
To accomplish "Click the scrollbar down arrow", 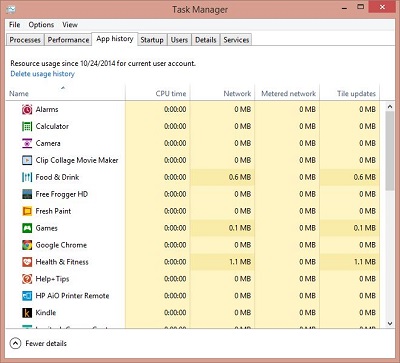I will tap(390, 323).
